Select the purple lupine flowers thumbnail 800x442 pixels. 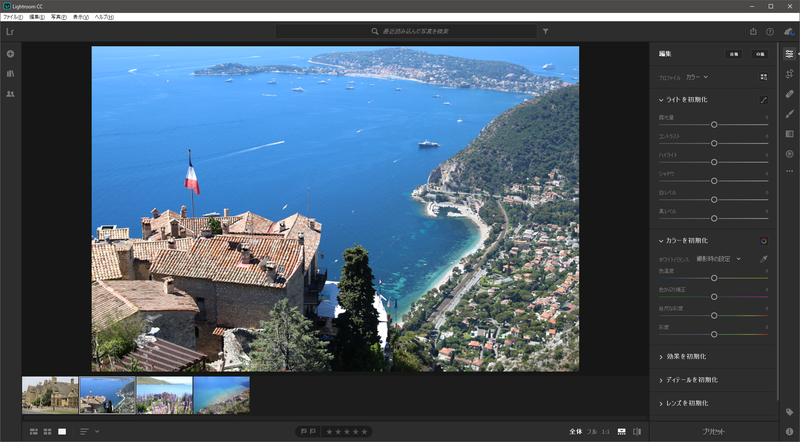point(164,395)
